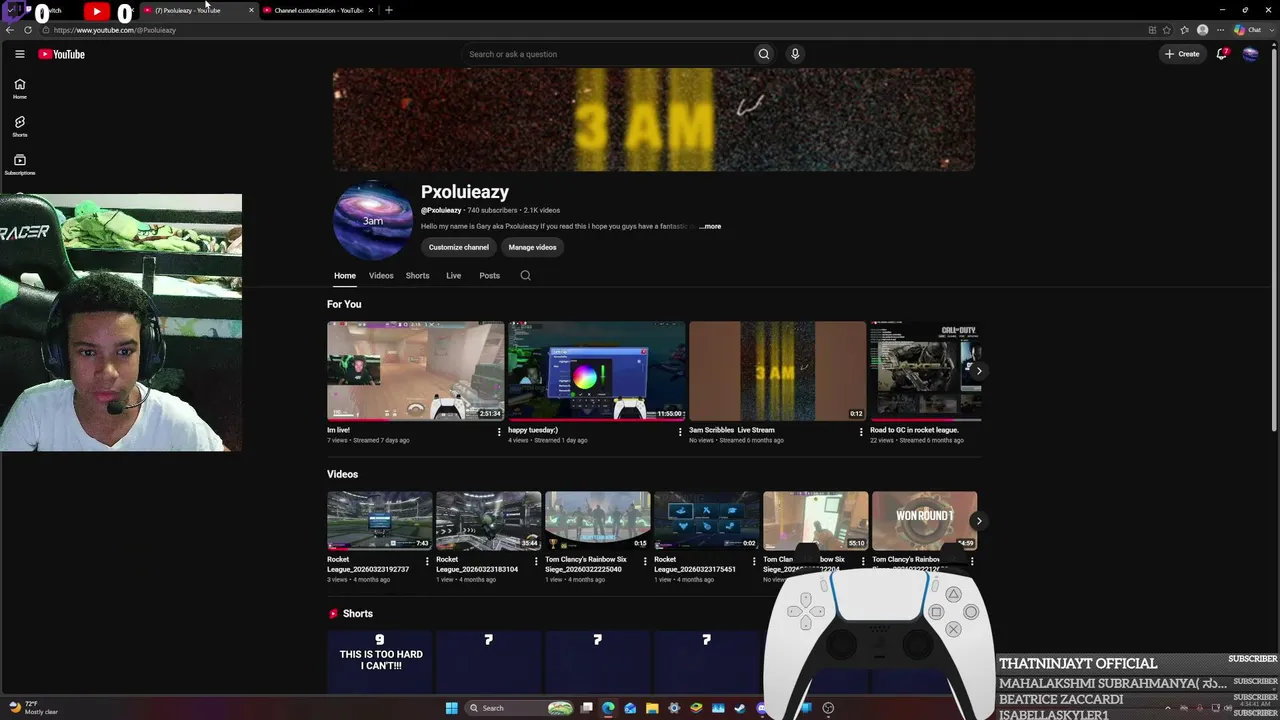
Task: Open Copilot Chat in the browser toolbar
Action: pos(1247,30)
